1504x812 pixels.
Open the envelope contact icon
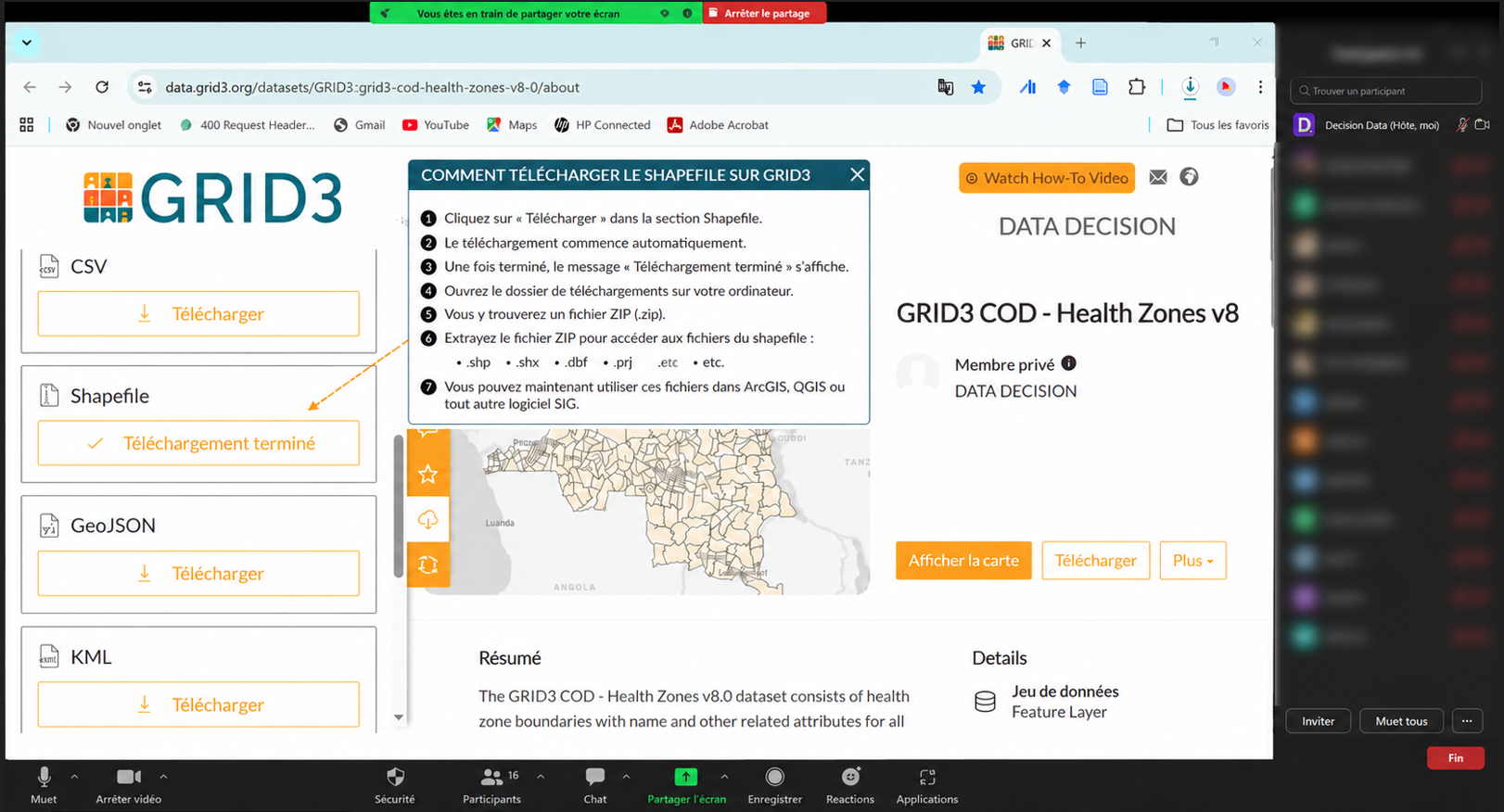pos(1158,177)
